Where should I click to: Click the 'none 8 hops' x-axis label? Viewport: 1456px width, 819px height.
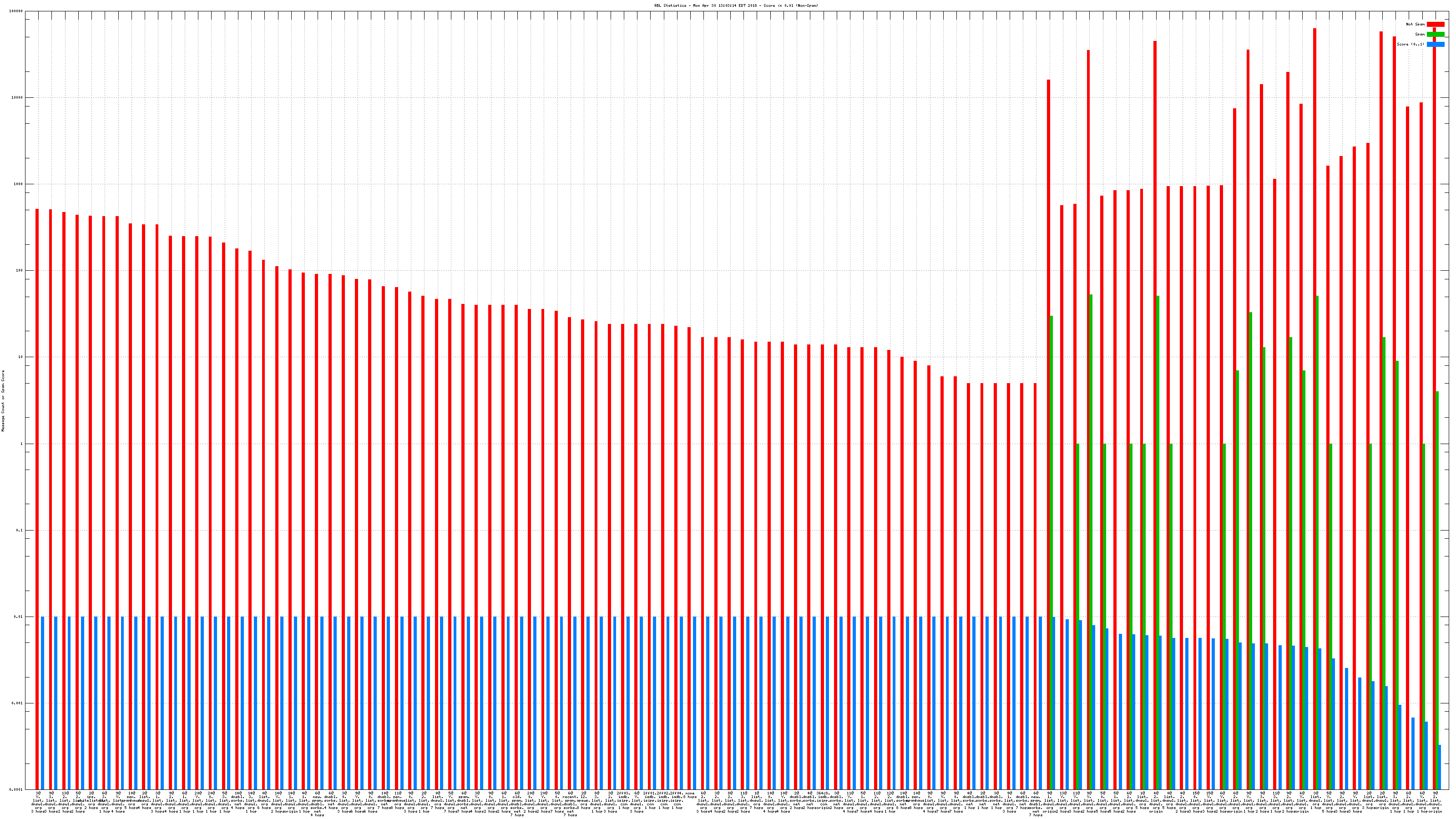[x=690, y=795]
